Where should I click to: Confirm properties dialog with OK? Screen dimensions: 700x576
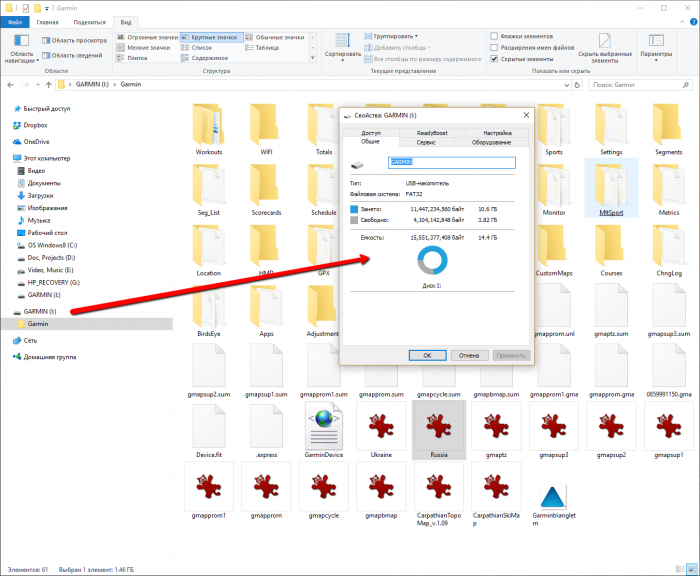pos(427,355)
